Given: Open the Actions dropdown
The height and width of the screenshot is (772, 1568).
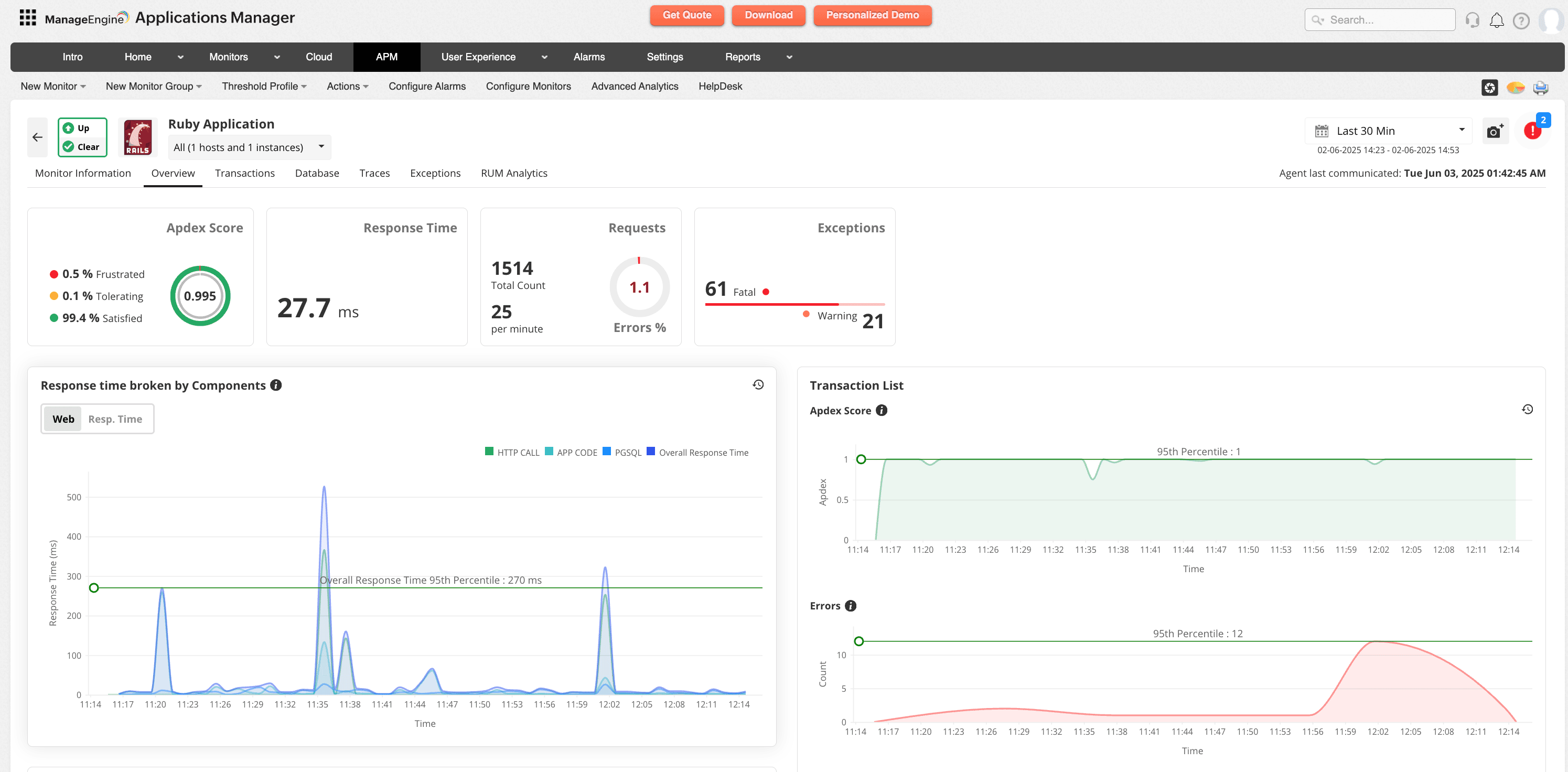Looking at the screenshot, I should [348, 87].
